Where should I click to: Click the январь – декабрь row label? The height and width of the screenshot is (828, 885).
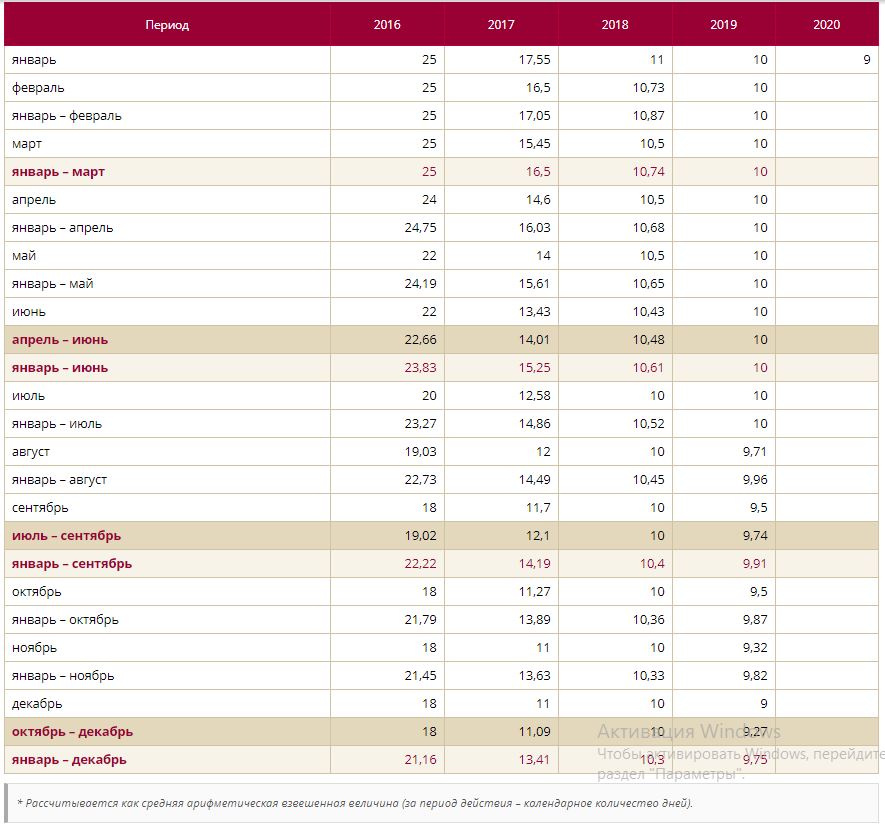tap(69, 760)
